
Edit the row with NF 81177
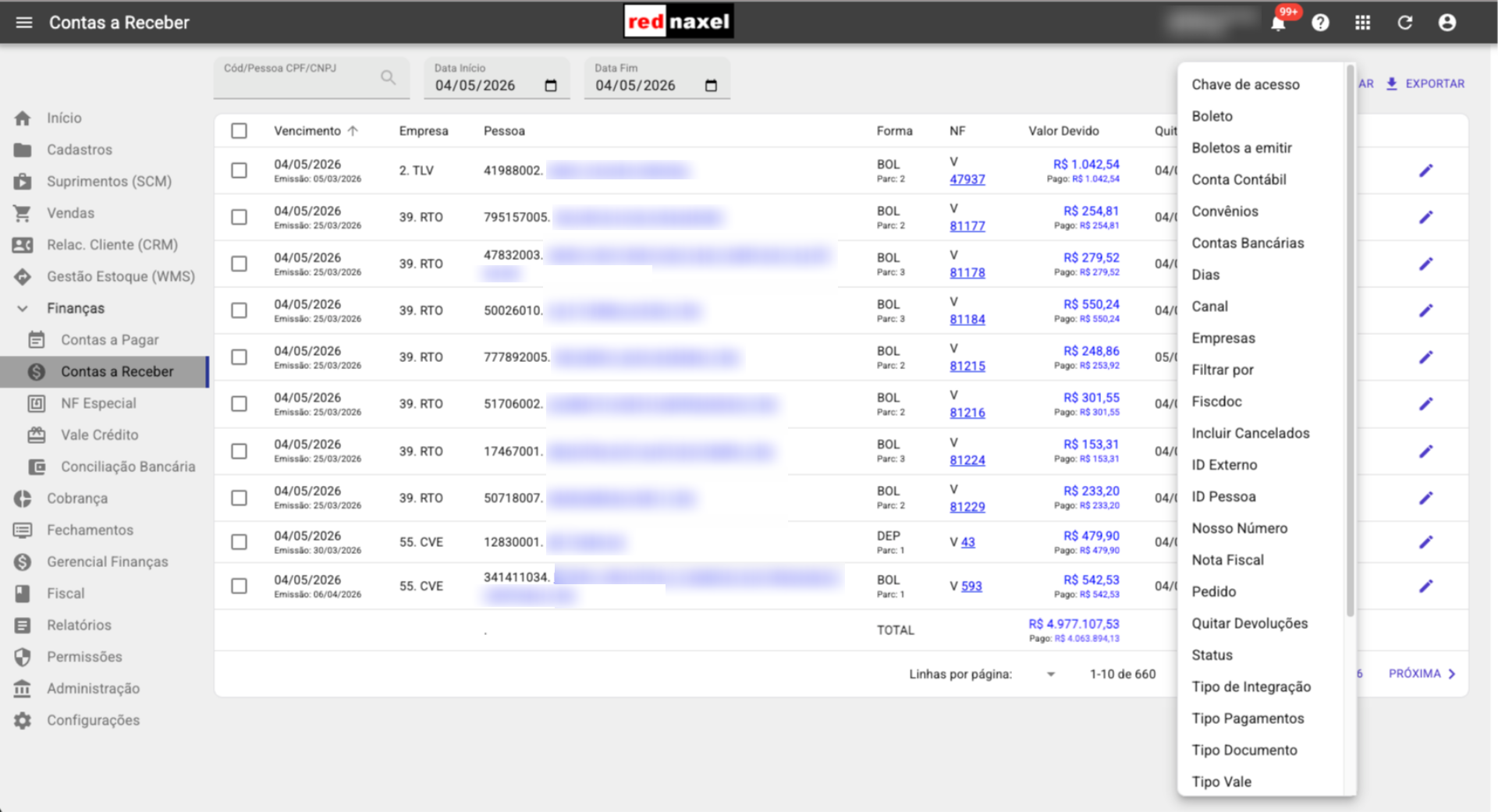[1425, 218]
